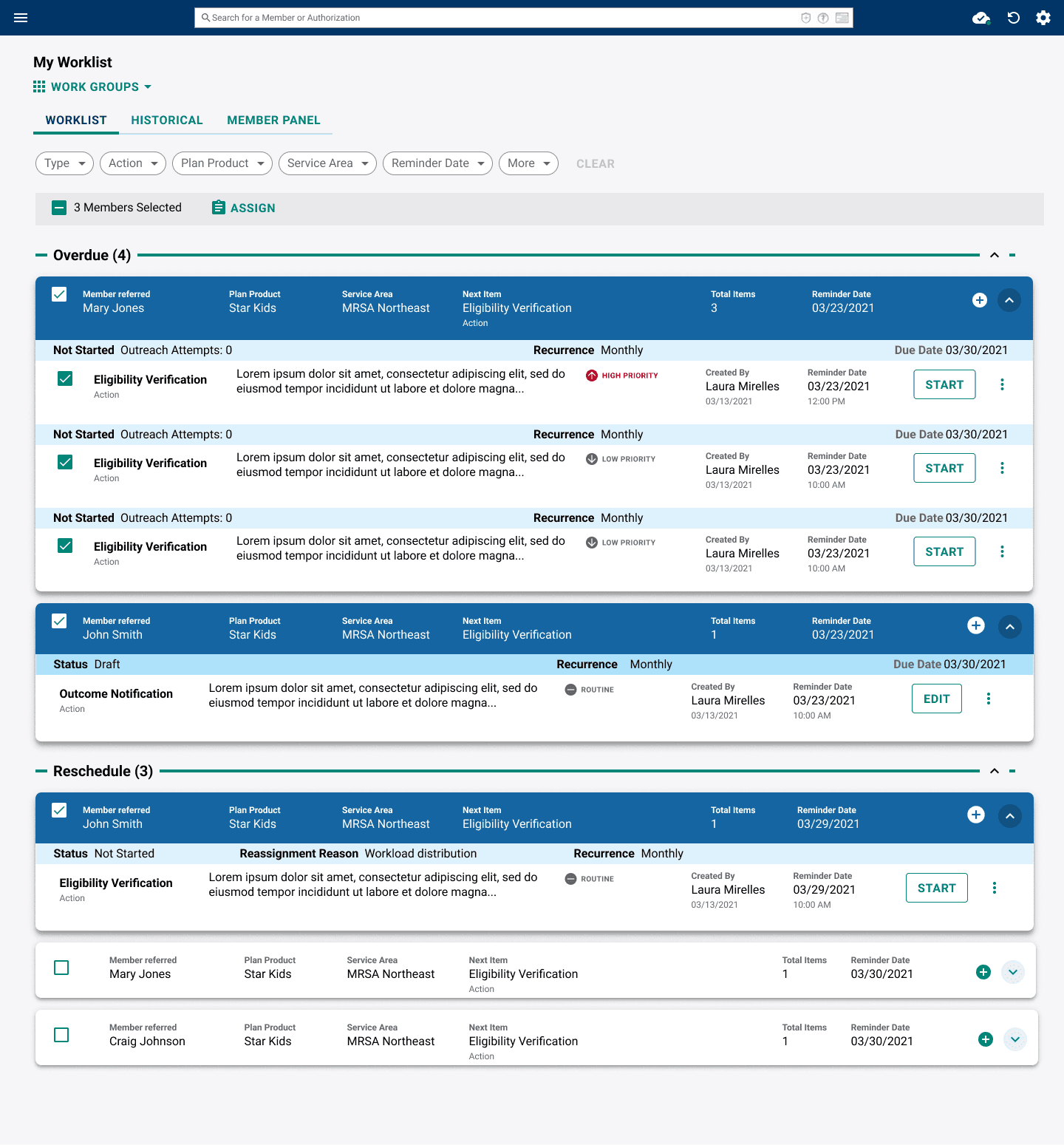This screenshot has width=1064, height=1145.
Task: Collapse the Reschedule section chevron
Action: pos(995,771)
